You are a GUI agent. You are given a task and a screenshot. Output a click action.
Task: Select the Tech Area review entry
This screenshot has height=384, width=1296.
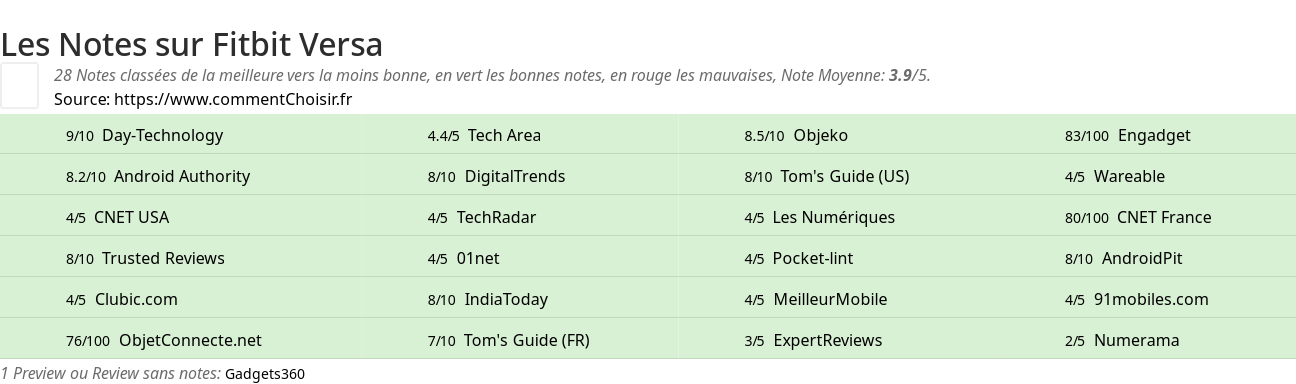504,135
